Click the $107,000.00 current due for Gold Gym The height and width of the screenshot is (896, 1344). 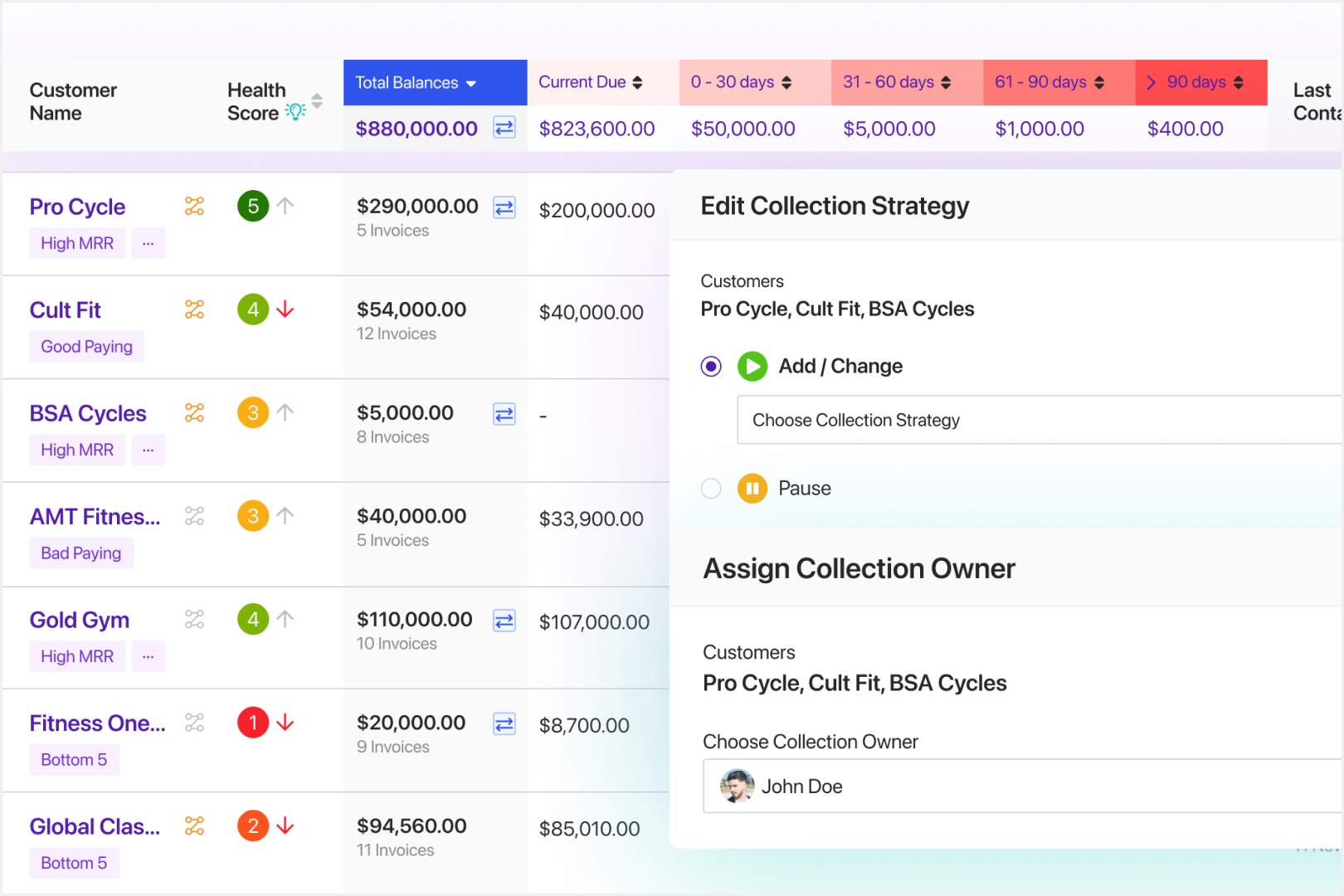(594, 622)
